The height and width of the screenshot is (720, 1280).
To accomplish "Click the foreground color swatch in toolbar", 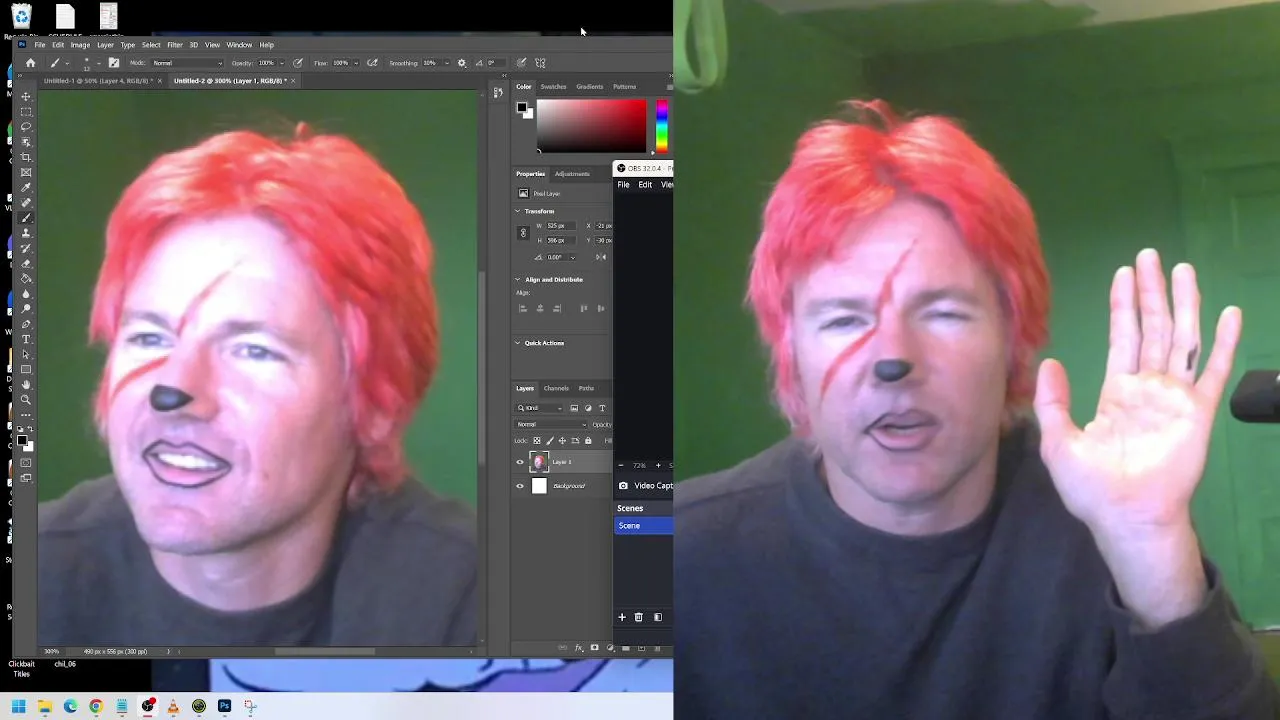I will pyautogui.click(x=21, y=439).
